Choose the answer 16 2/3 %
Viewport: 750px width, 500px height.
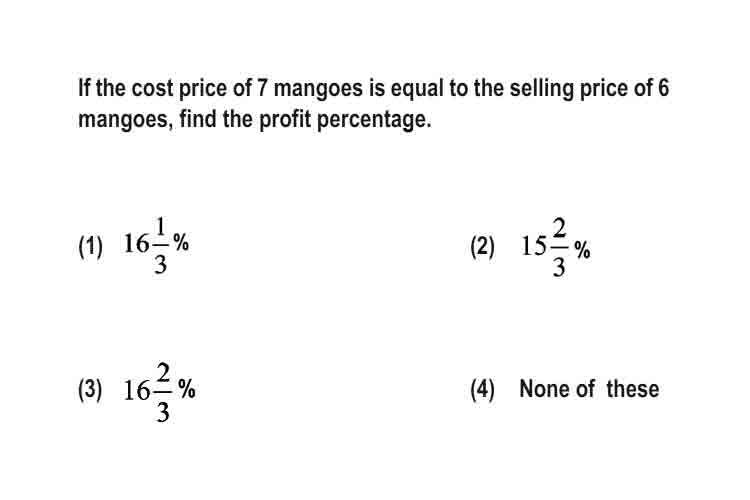[159, 393]
